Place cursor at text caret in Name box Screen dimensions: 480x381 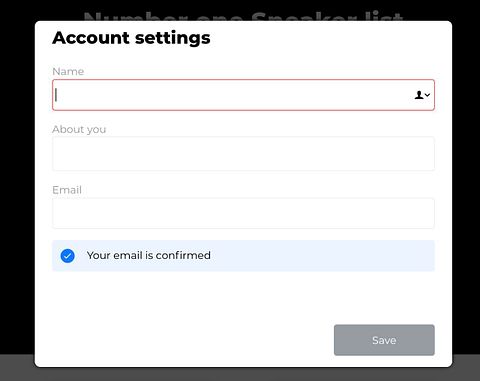point(56,95)
